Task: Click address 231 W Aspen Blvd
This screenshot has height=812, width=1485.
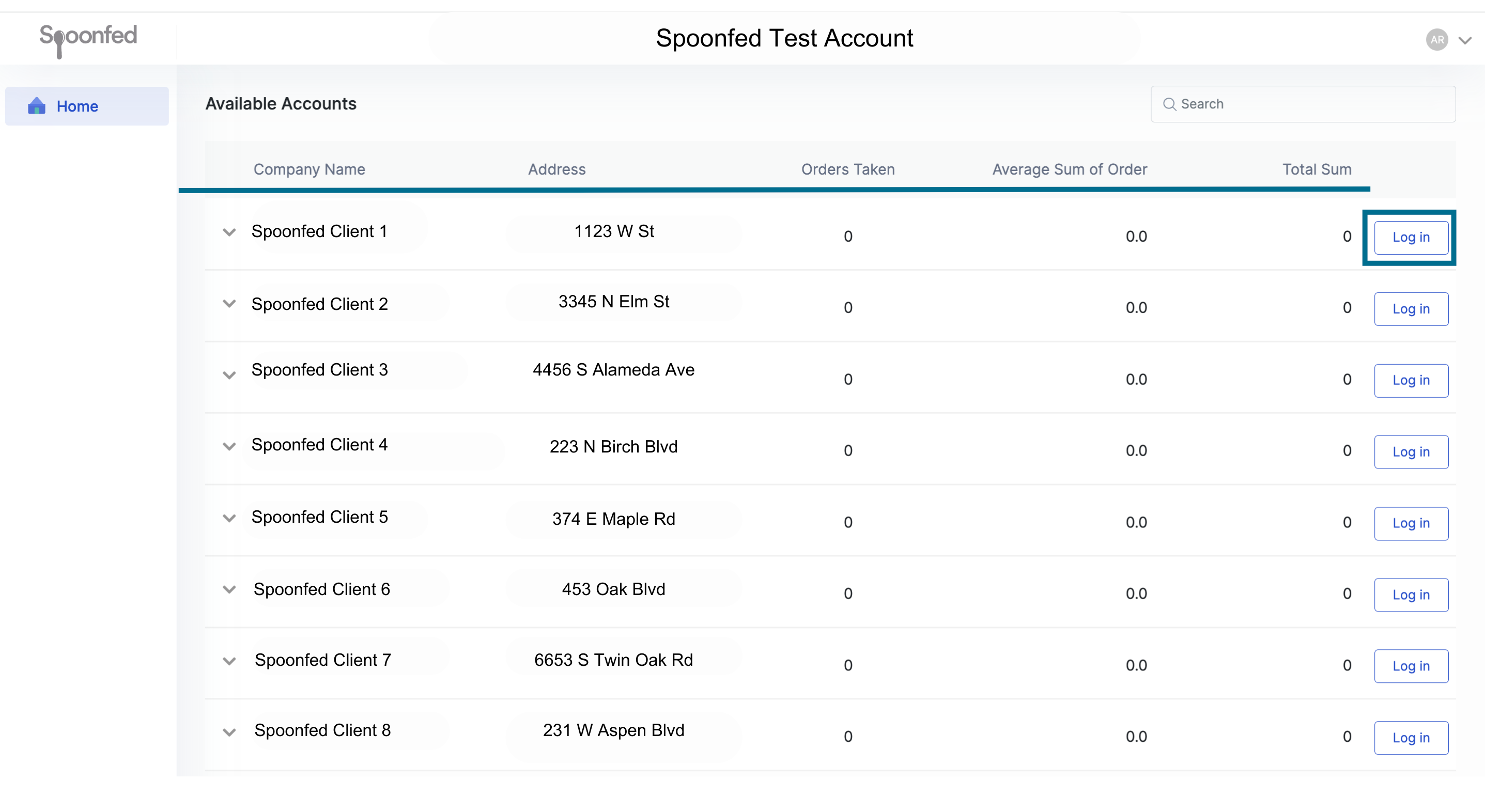Action: [x=613, y=730]
